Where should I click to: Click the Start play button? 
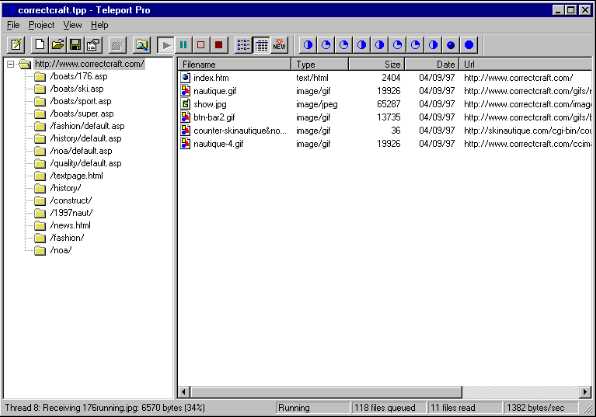(165, 45)
